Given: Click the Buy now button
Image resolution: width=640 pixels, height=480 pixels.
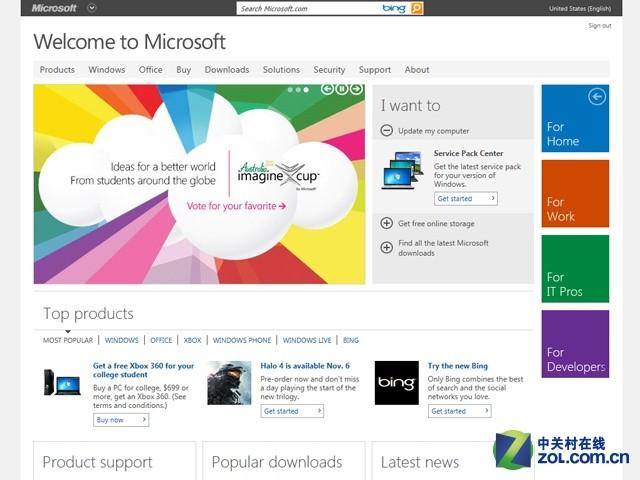Looking at the screenshot, I should [x=121, y=420].
